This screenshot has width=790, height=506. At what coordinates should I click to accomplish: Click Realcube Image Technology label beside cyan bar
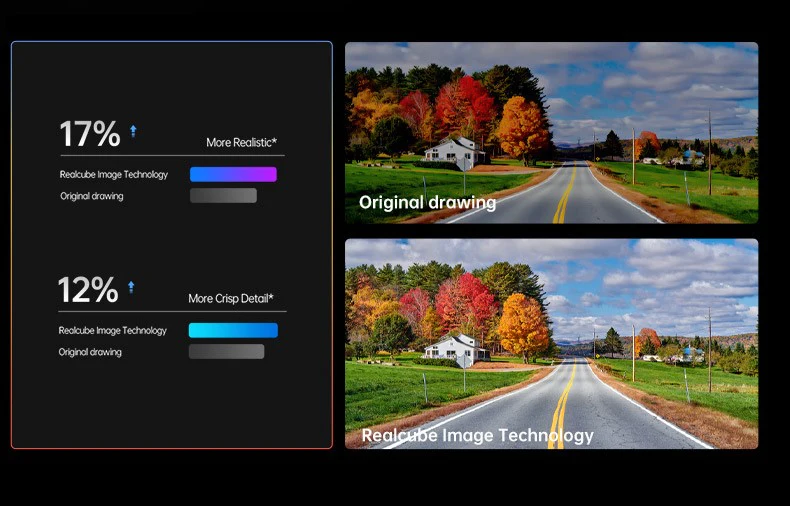(x=112, y=331)
